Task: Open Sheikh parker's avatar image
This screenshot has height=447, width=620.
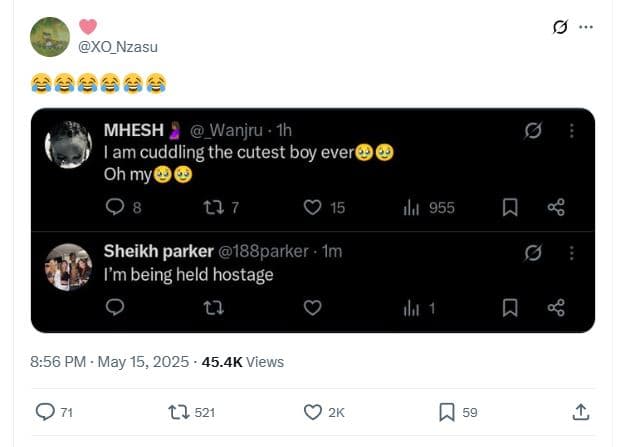Action: pos(68,267)
